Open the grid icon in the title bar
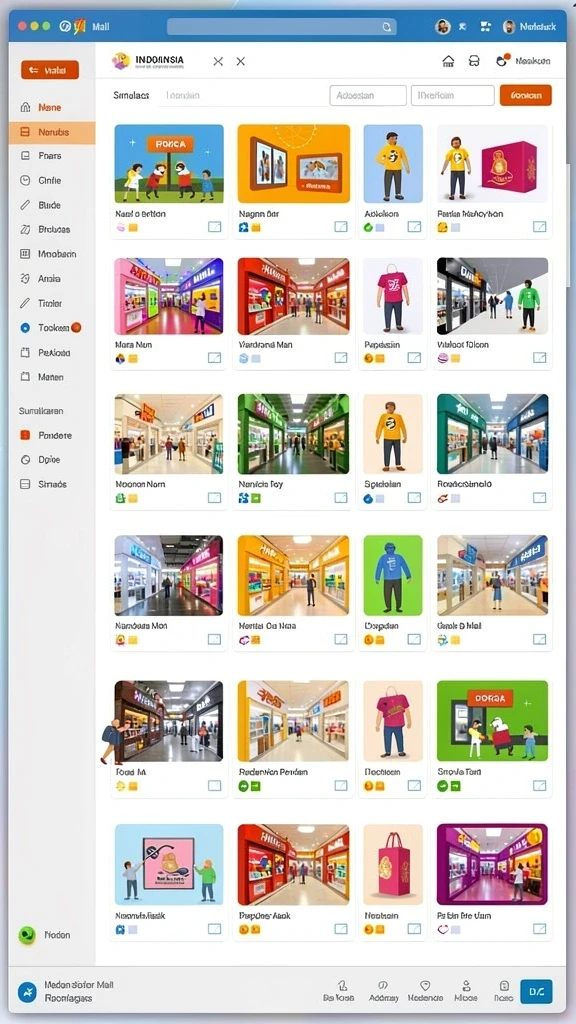 pyautogui.click(x=485, y=27)
